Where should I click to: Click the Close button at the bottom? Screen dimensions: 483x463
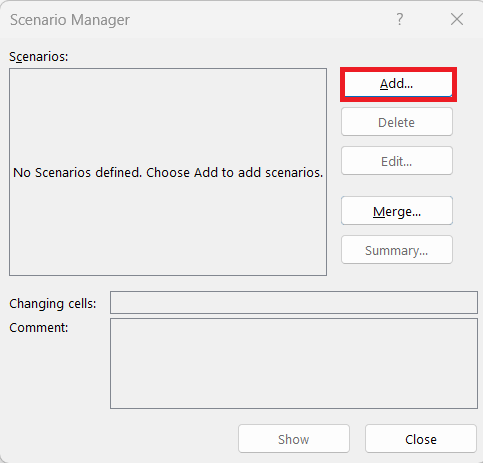click(421, 439)
